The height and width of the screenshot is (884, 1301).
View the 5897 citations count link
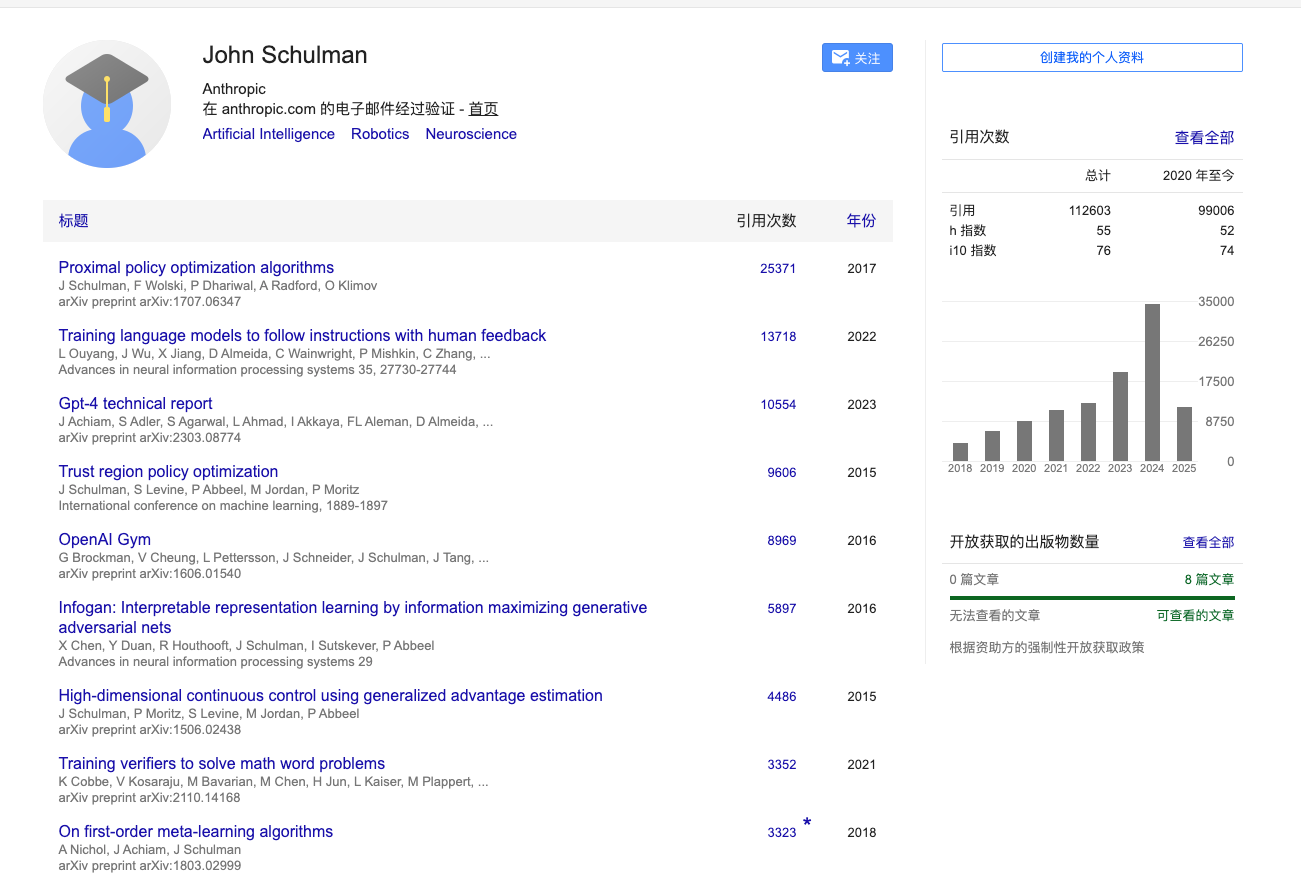click(782, 608)
